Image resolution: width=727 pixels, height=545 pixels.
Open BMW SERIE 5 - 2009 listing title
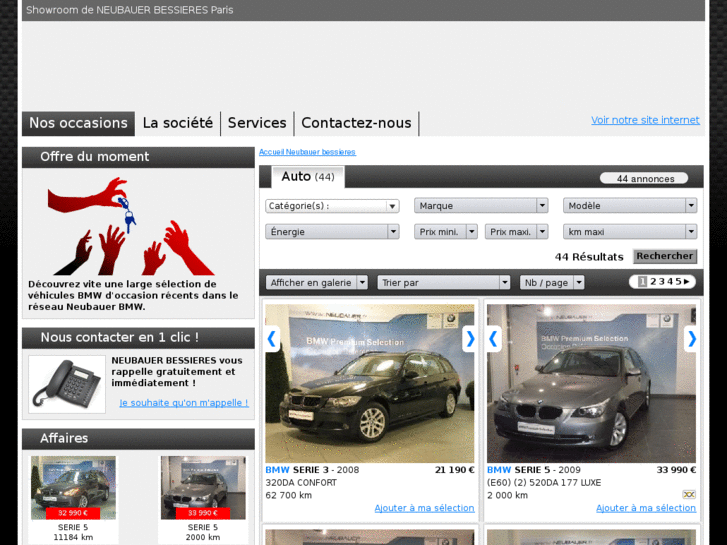click(534, 470)
